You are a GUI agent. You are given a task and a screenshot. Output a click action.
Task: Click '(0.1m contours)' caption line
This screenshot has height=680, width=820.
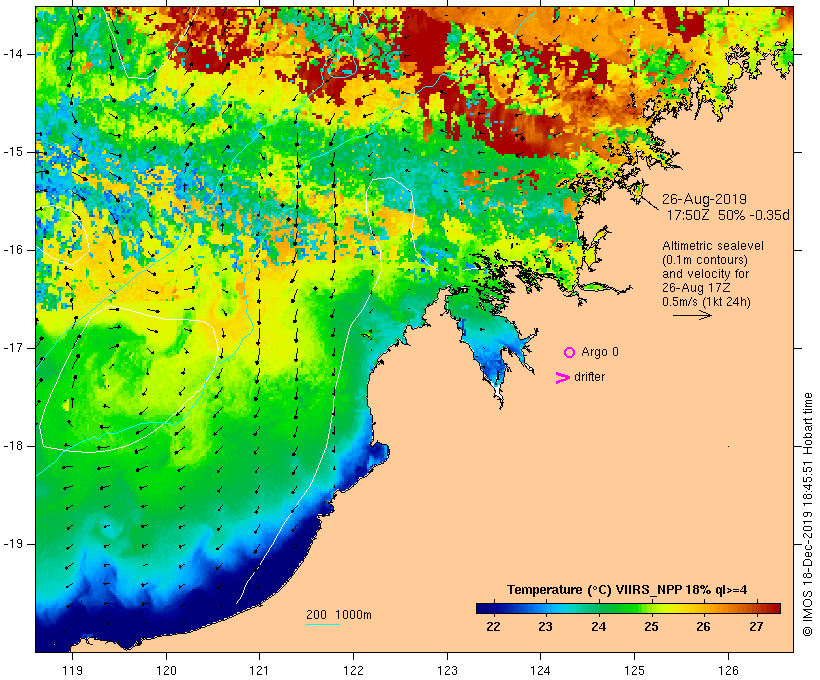705,260
